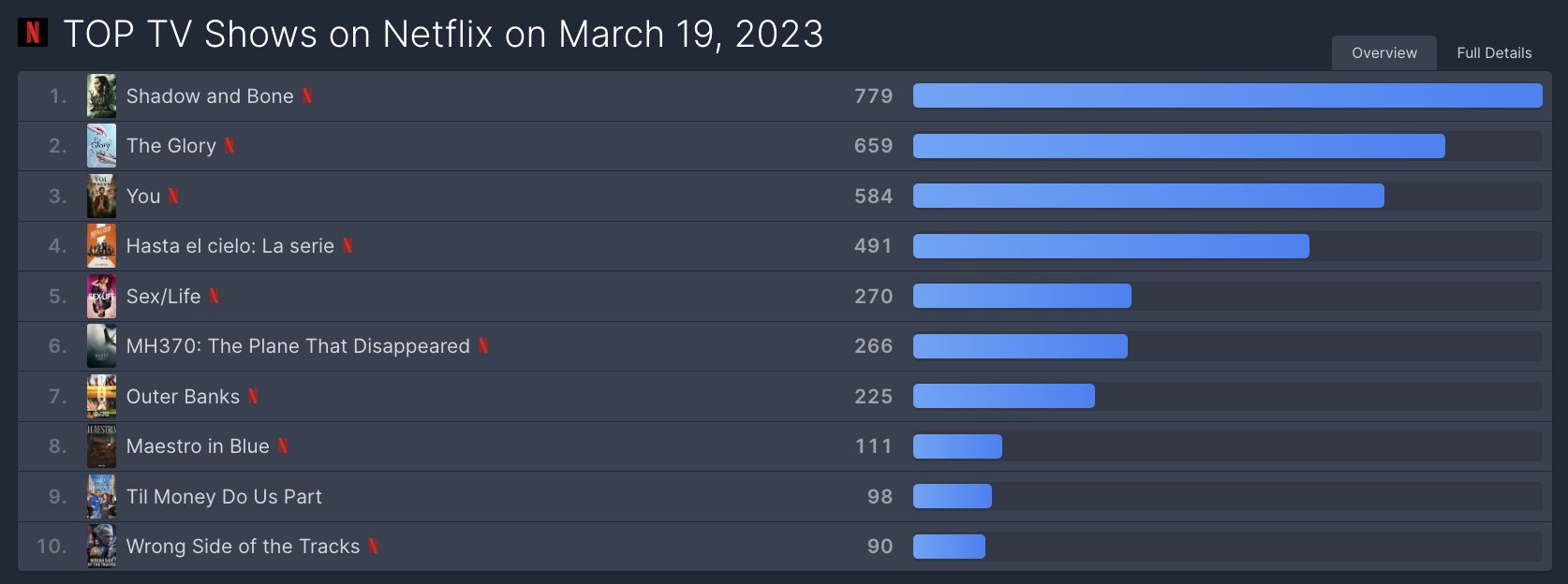Click the Netflix icon beside Maestro in Blue
Image resolution: width=1568 pixels, height=584 pixels.
tap(283, 445)
